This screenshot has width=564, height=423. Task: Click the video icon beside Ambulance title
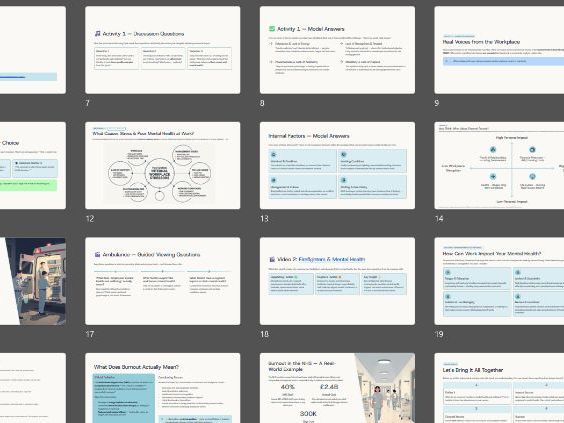(x=97, y=255)
